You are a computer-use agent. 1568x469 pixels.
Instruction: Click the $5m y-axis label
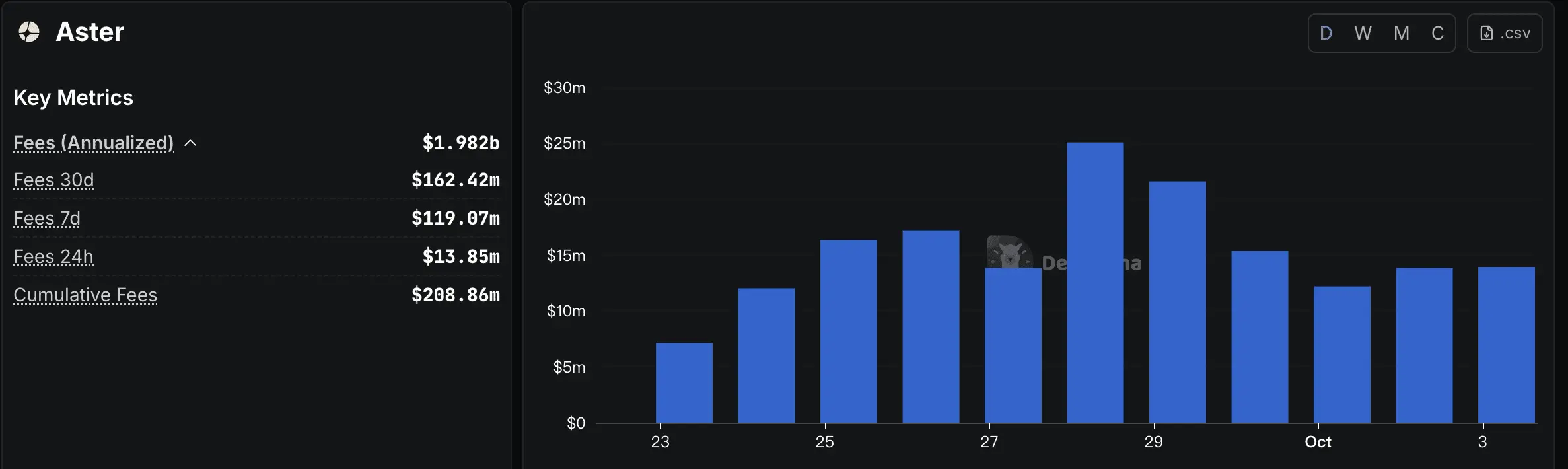(x=569, y=367)
